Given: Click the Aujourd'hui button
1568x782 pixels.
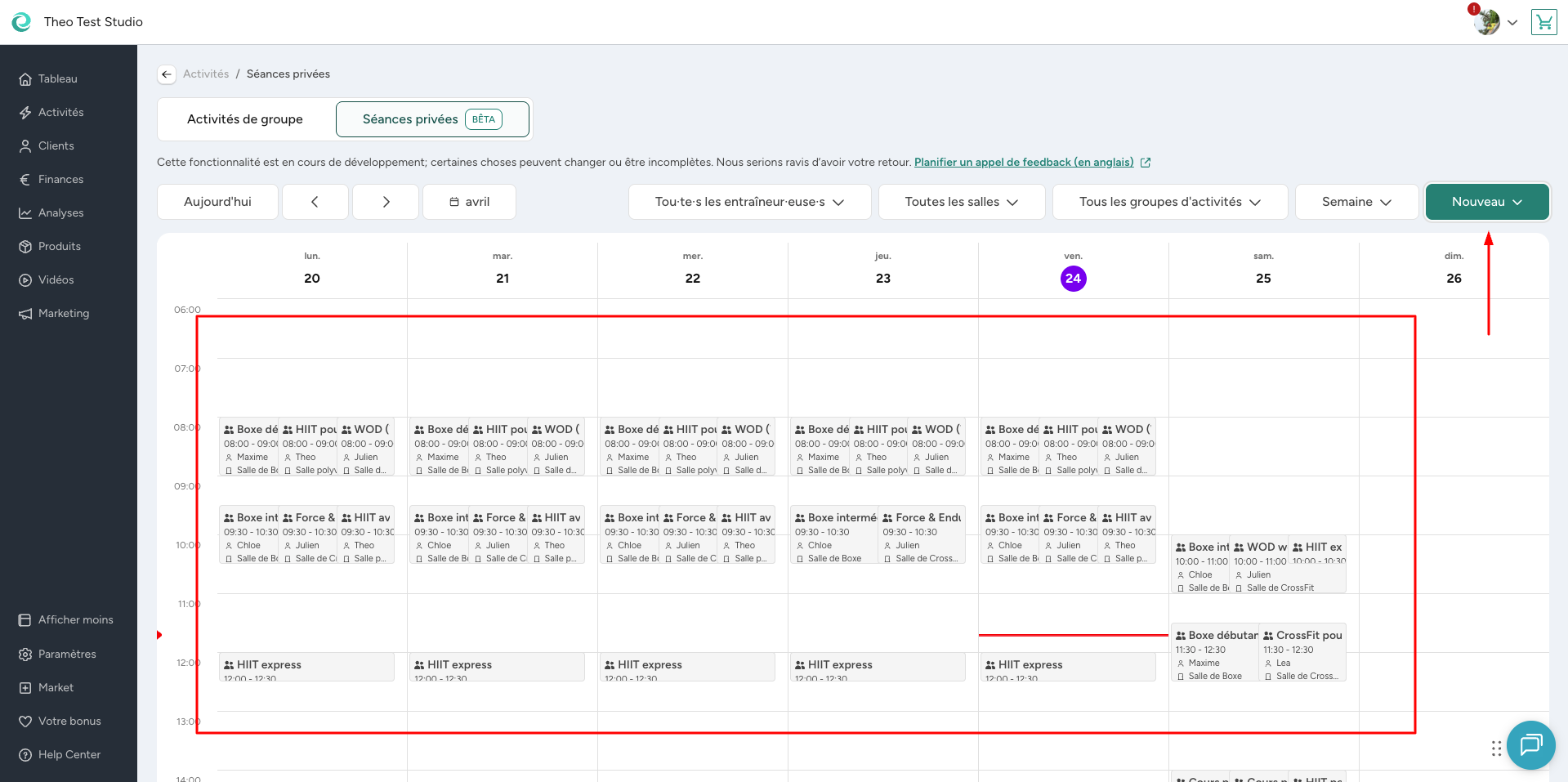Looking at the screenshot, I should (217, 202).
